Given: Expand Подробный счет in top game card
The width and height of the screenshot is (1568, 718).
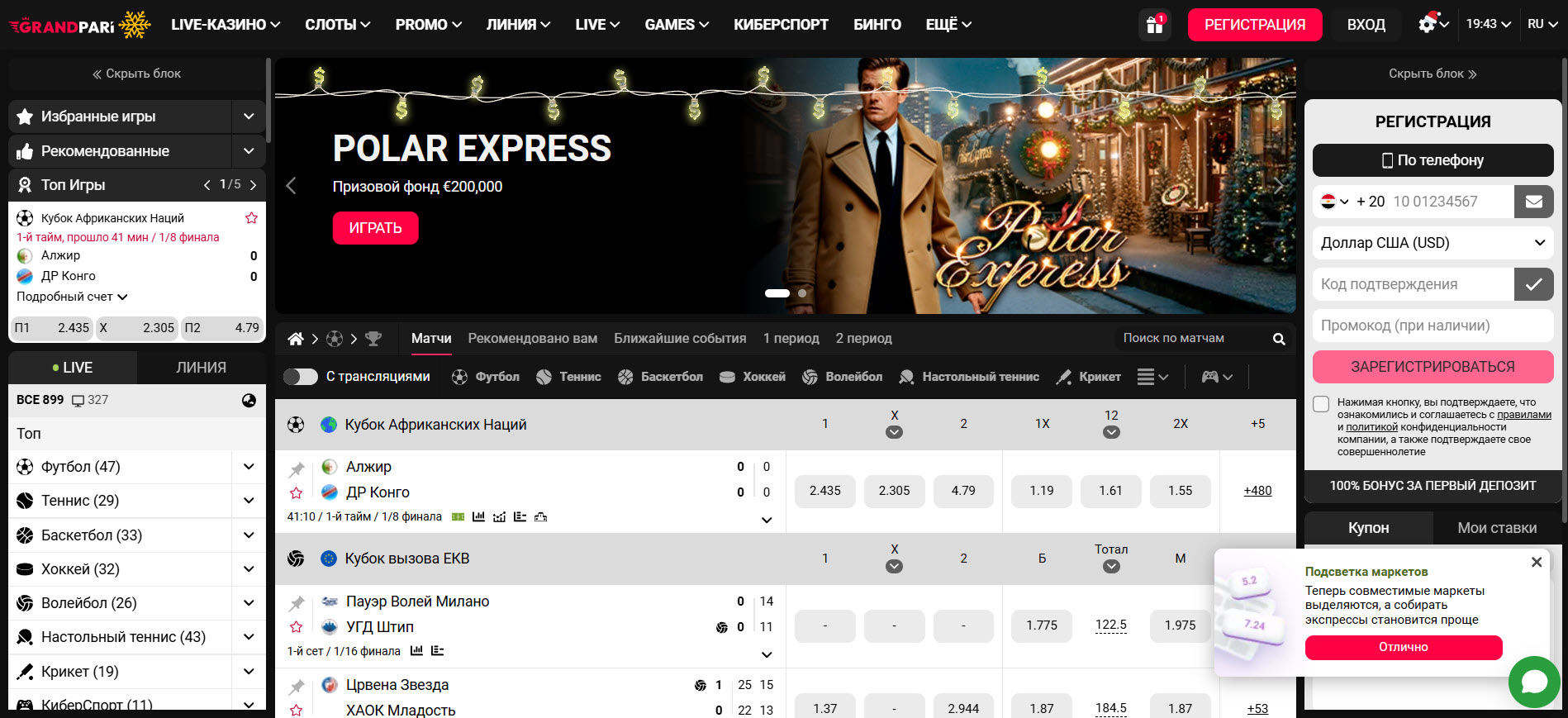Looking at the screenshot, I should pyautogui.click(x=72, y=297).
